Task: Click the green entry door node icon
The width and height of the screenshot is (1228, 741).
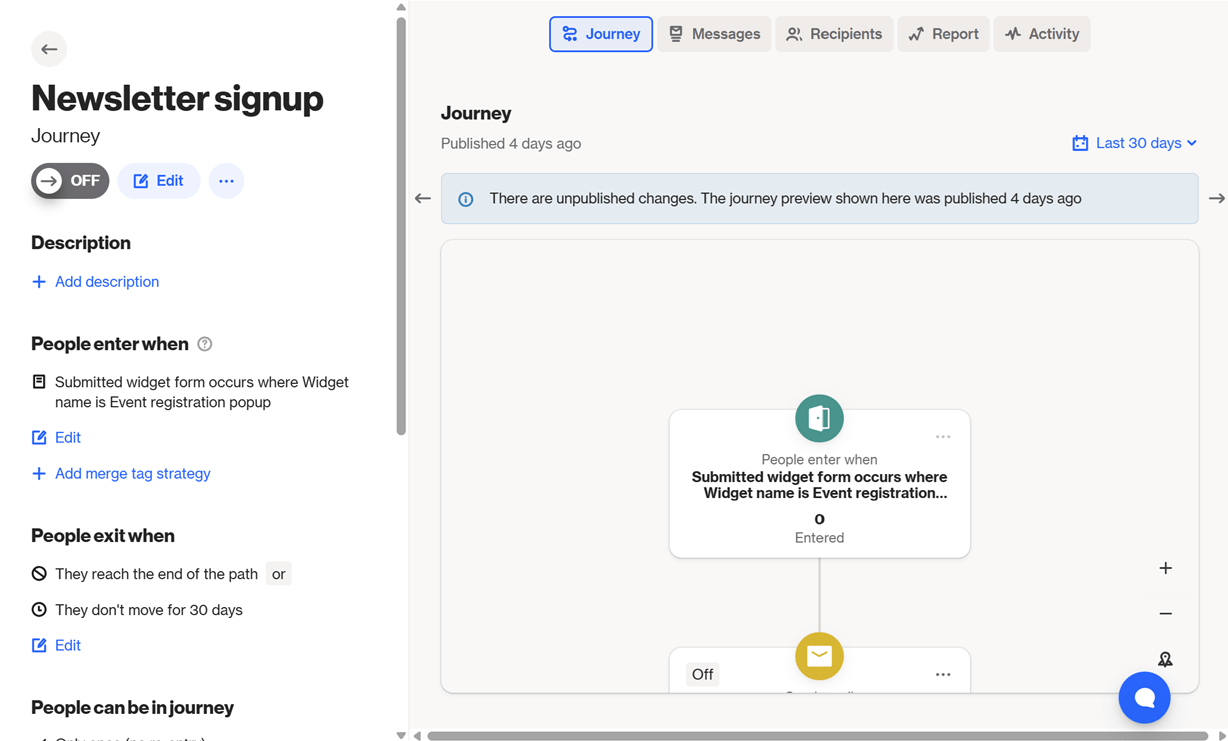Action: point(819,418)
